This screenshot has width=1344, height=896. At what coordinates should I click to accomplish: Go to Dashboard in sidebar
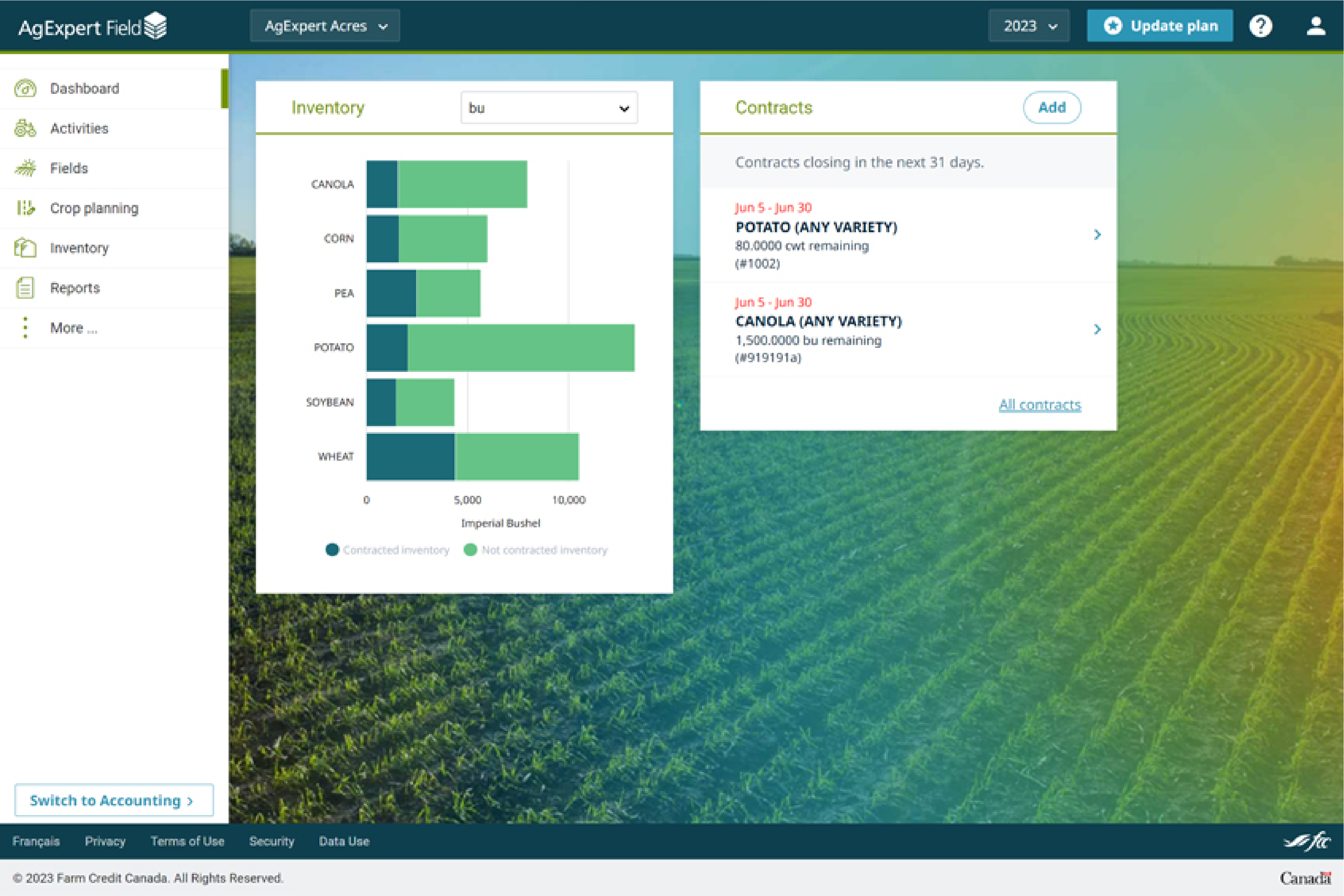114,88
